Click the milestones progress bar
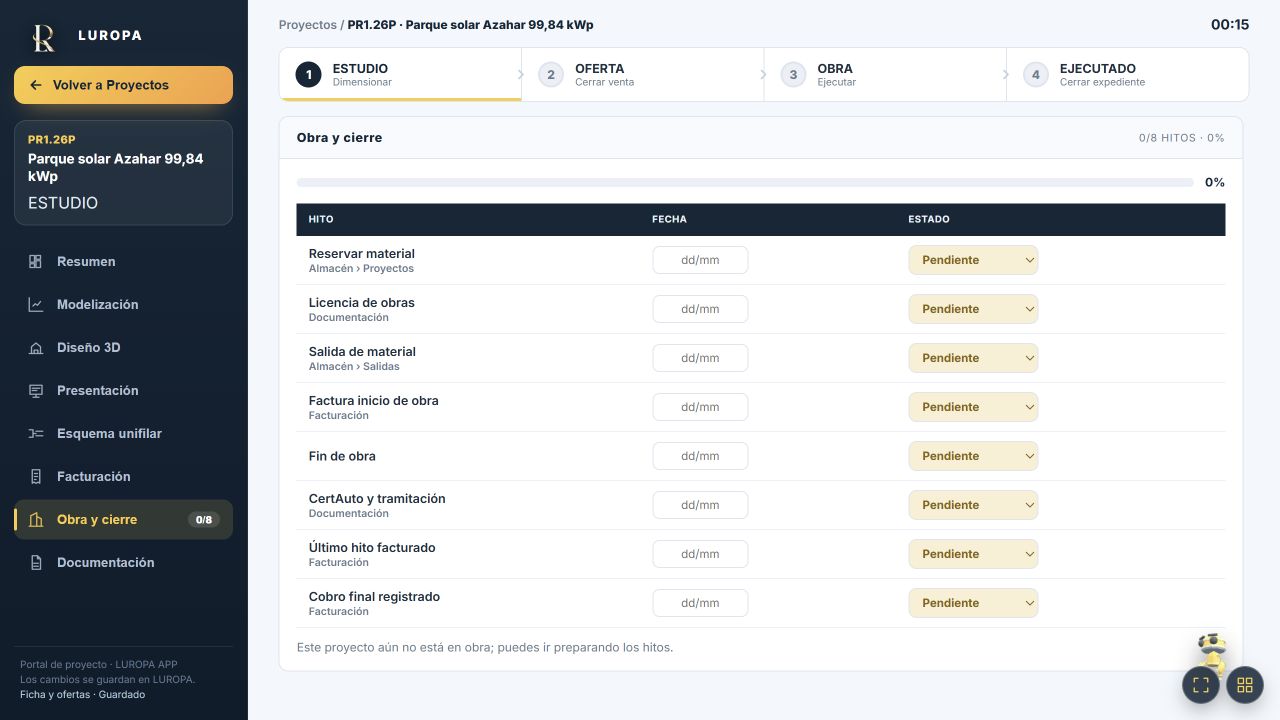This screenshot has width=1280, height=720. [x=745, y=183]
